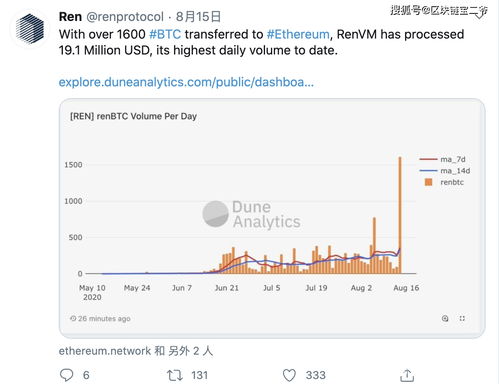Like the tweet with heart icon
The image size is (499, 384).
tap(289, 375)
